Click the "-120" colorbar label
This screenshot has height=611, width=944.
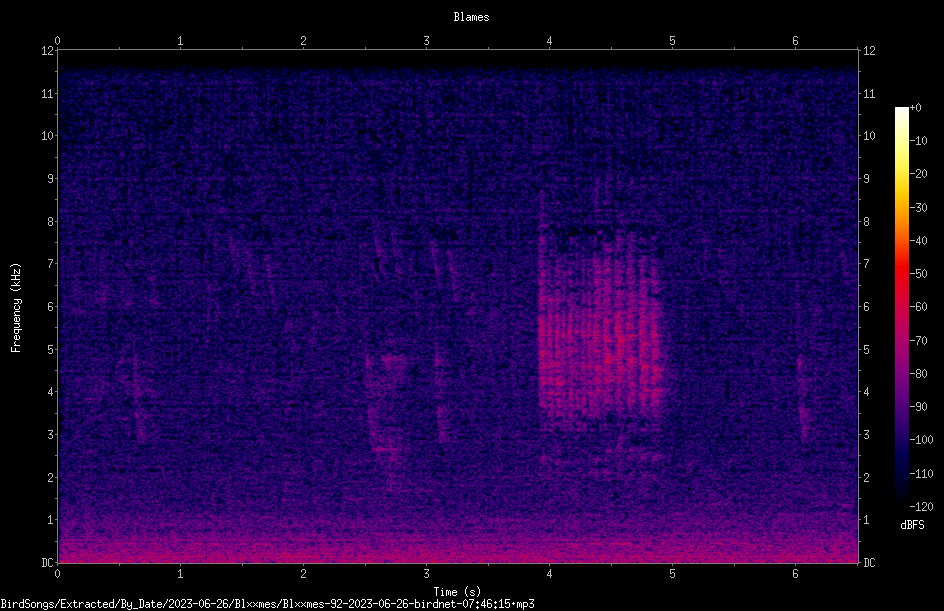(x=921, y=507)
